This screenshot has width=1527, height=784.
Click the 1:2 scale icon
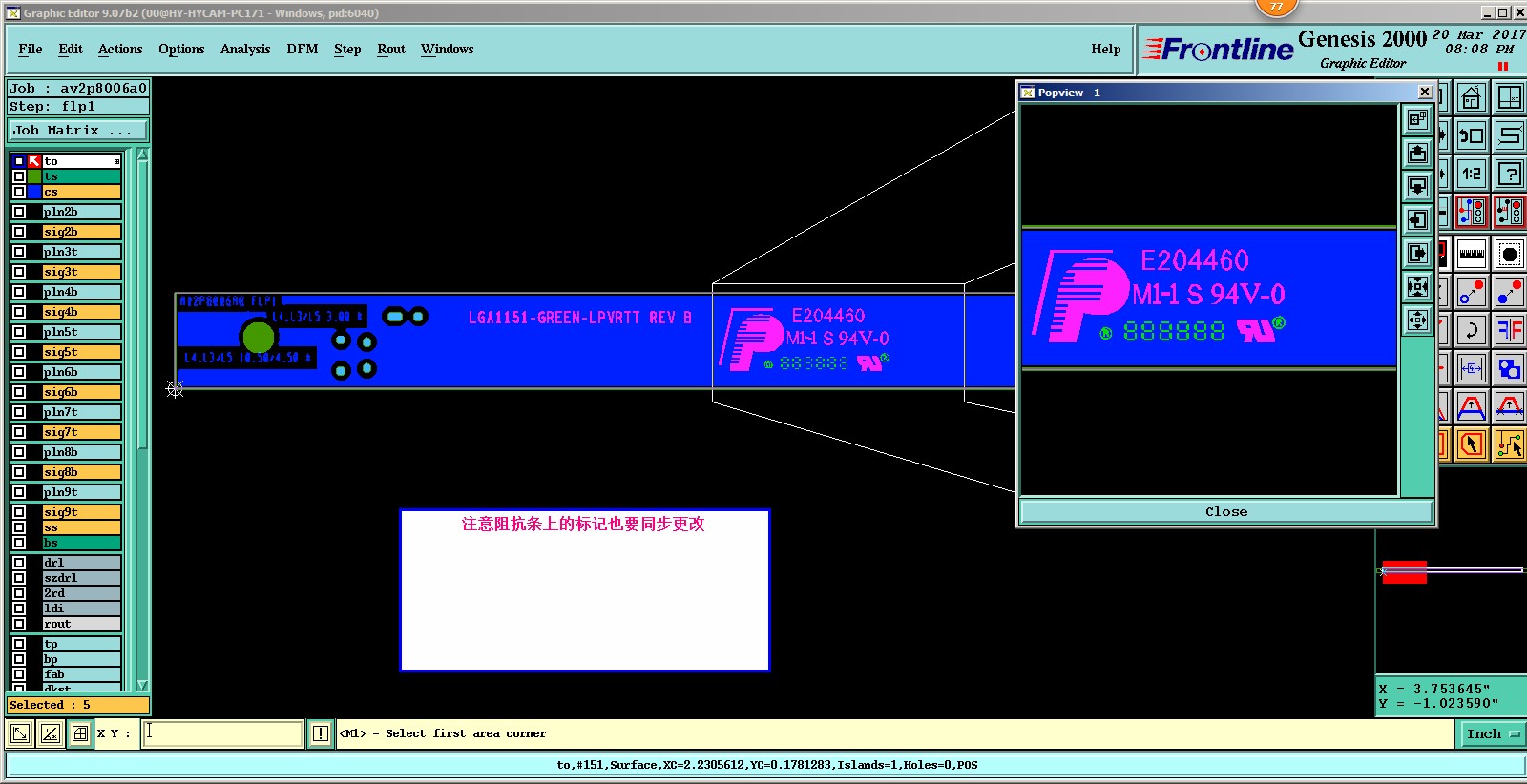pos(1471,174)
